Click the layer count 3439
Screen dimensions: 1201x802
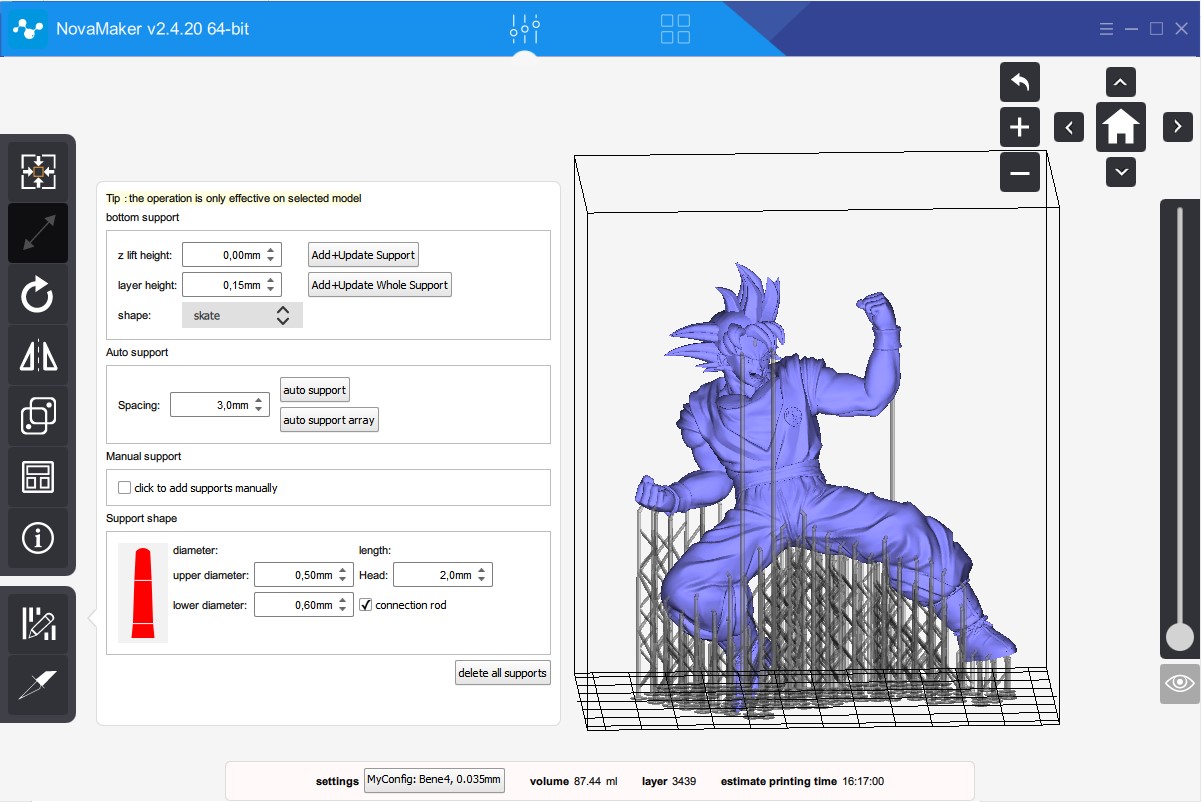point(684,781)
